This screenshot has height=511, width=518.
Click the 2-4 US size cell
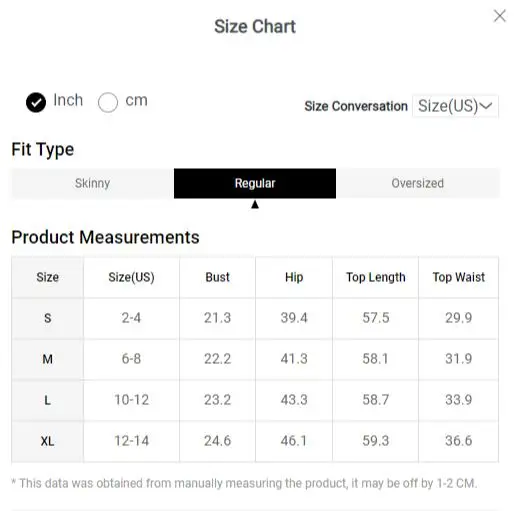[x=131, y=318]
